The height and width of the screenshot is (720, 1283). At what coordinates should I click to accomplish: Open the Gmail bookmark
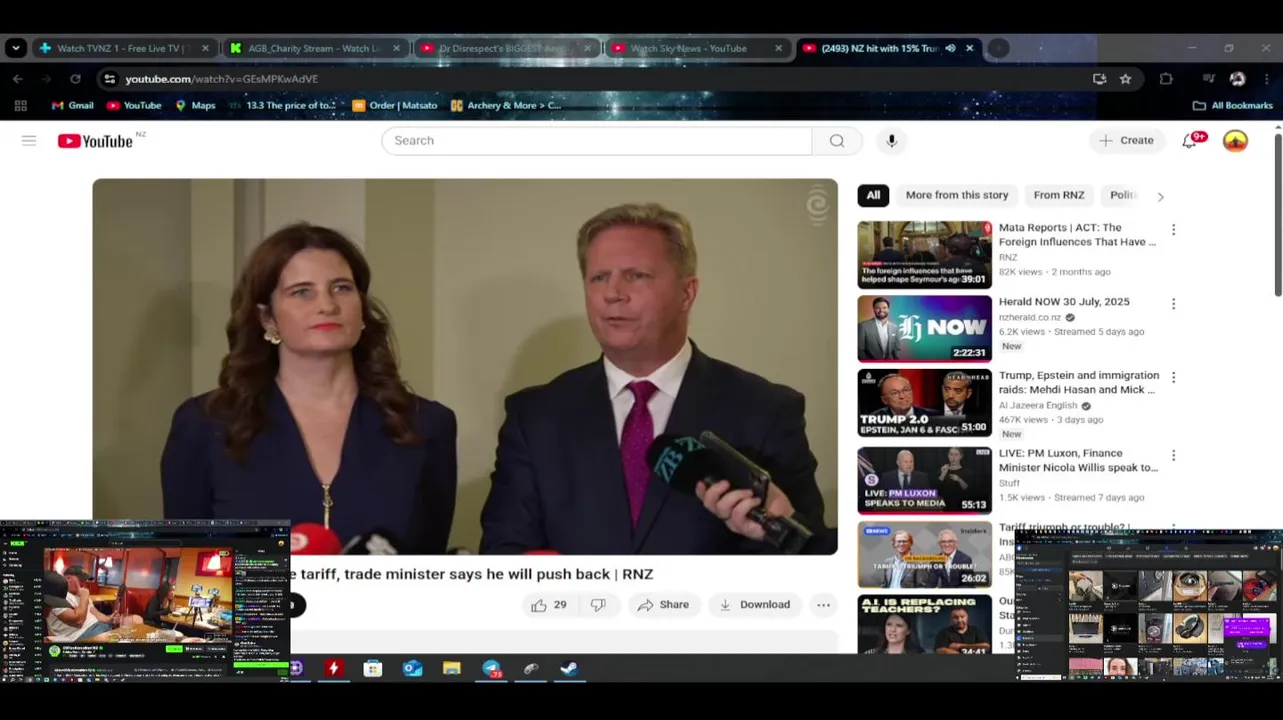(x=72, y=105)
